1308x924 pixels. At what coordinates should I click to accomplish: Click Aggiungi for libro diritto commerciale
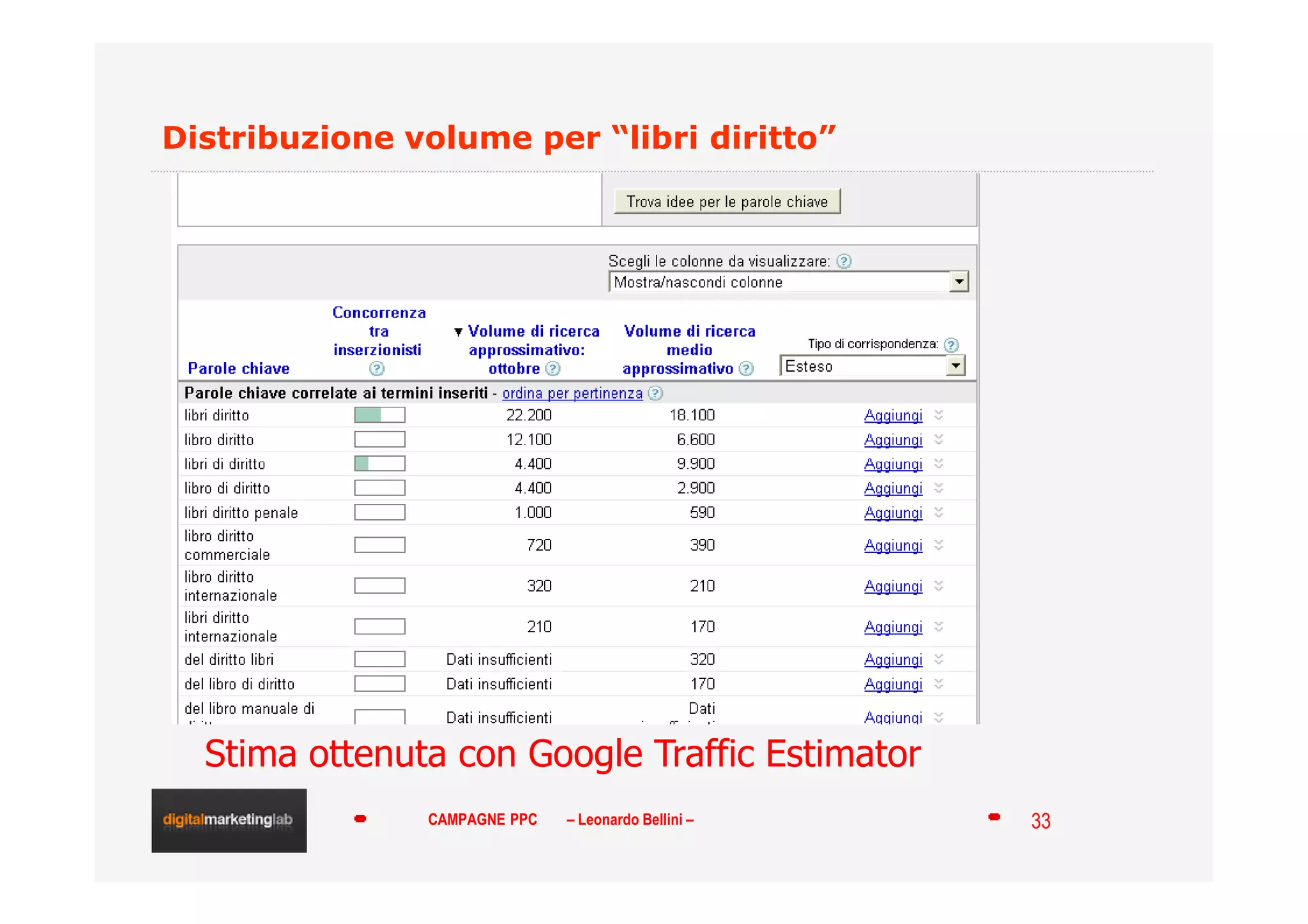893,545
